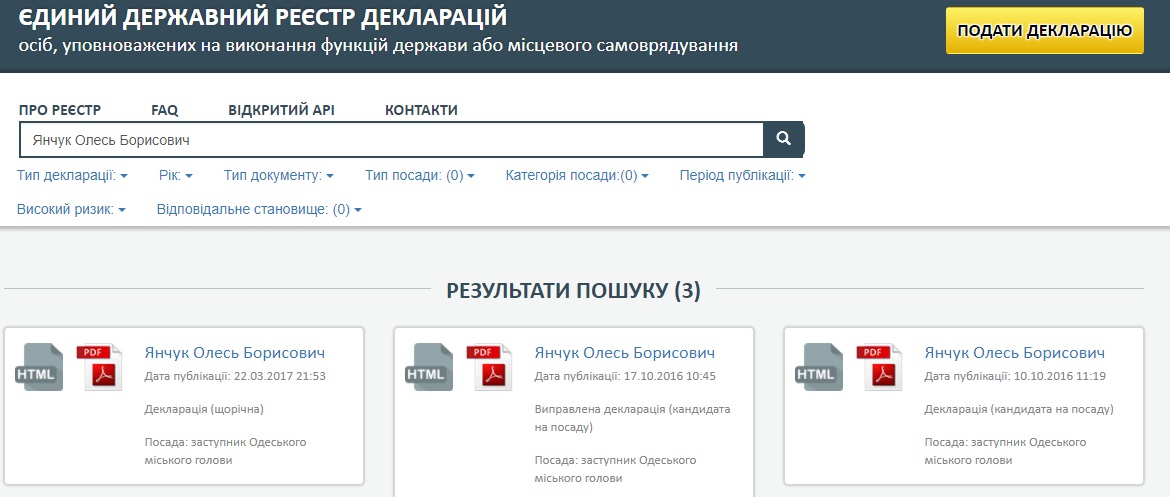Open HTML icon for 10.10.2016 declaration
The image size is (1170, 497).
coord(820,367)
